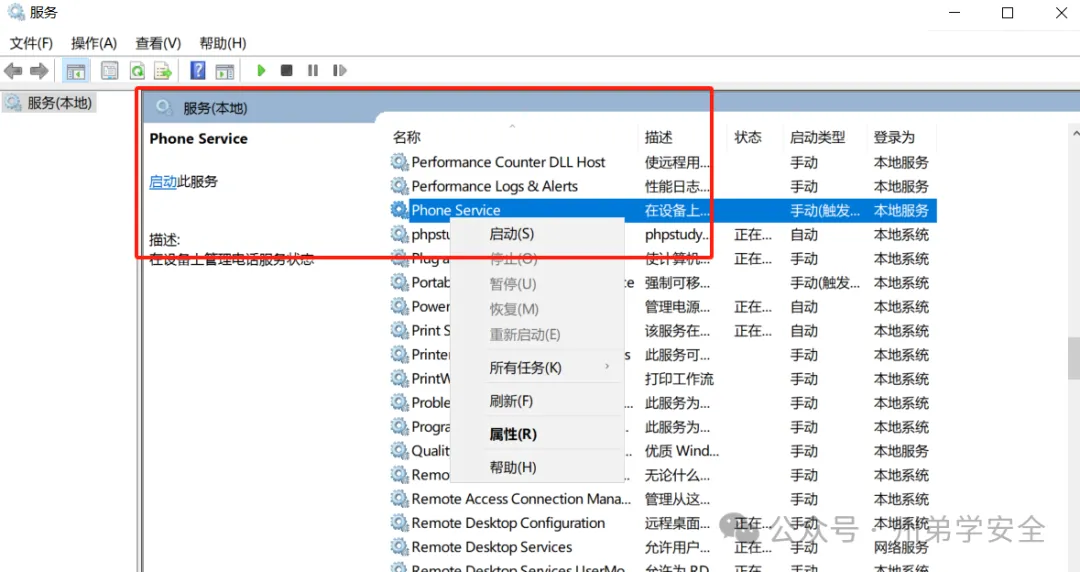Restart service with toolbar restart icon
Screen dimensions: 1080x572
339,70
